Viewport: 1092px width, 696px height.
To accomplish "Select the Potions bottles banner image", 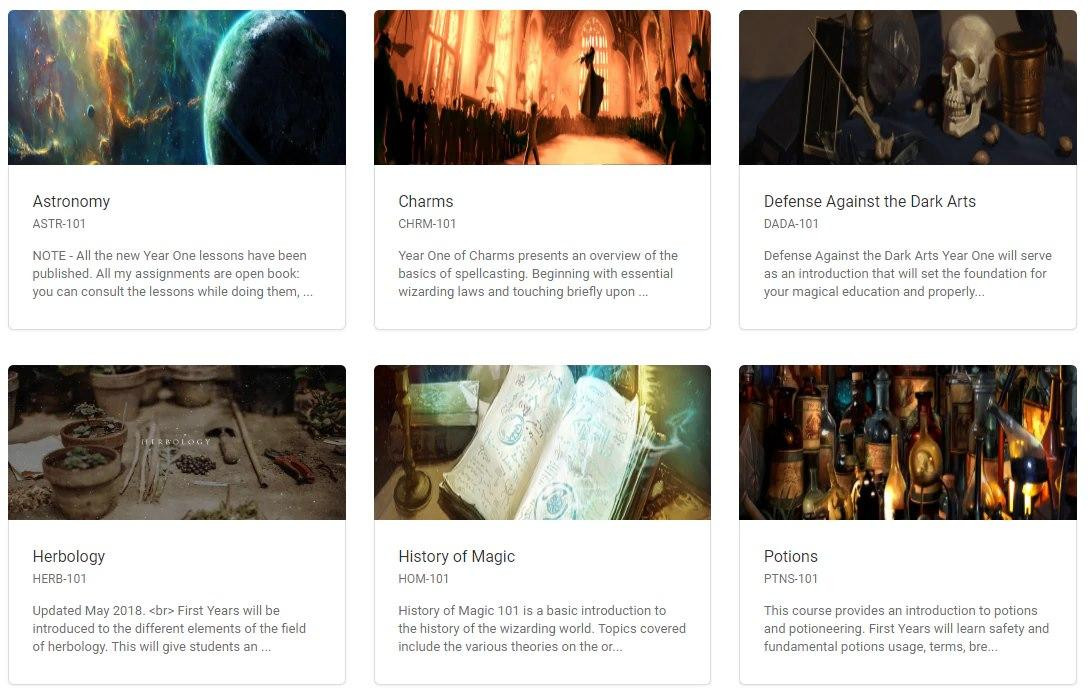I will [907, 442].
